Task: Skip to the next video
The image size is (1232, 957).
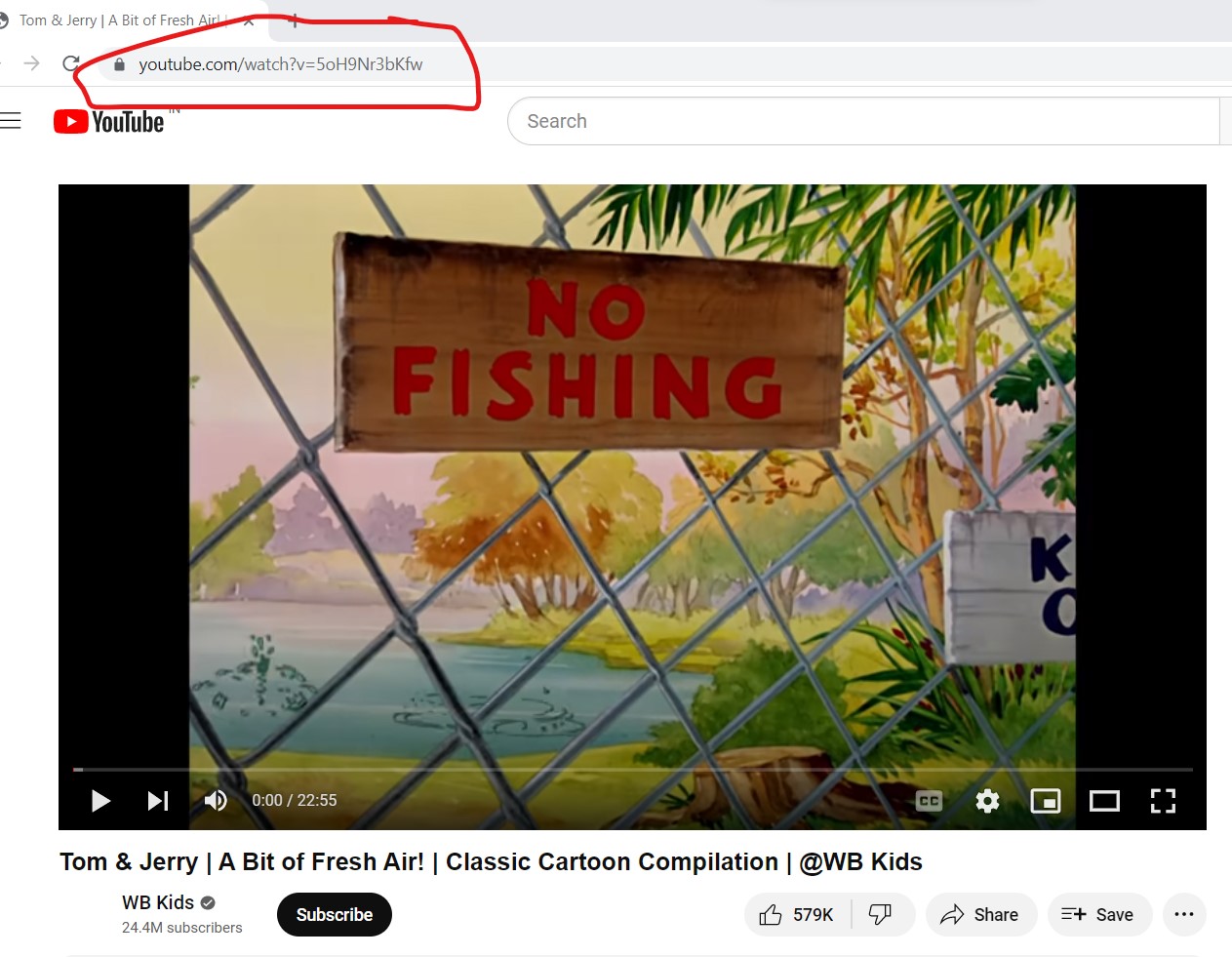Action: pos(158,801)
